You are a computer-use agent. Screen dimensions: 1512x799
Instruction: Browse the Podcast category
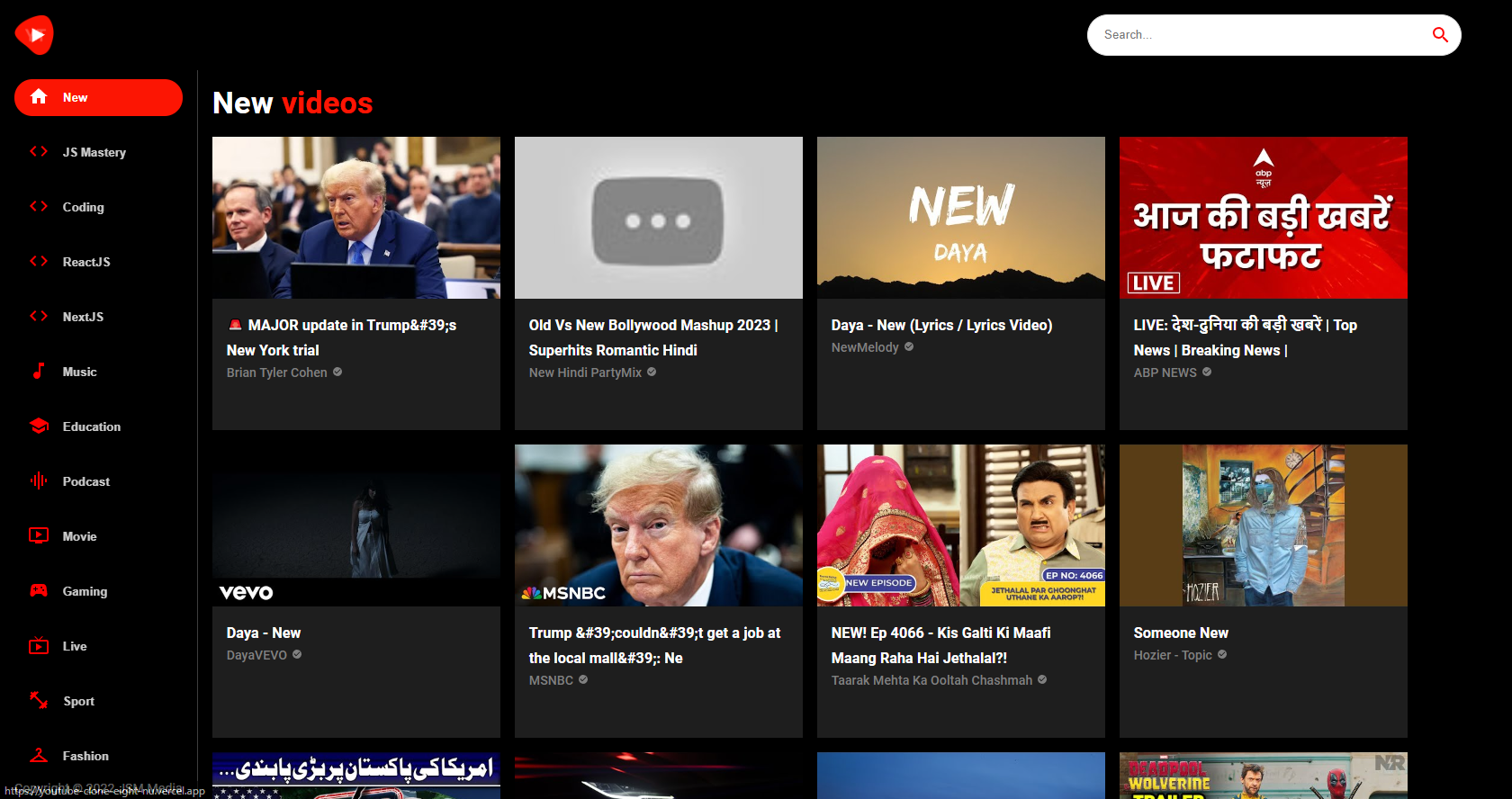(x=98, y=481)
